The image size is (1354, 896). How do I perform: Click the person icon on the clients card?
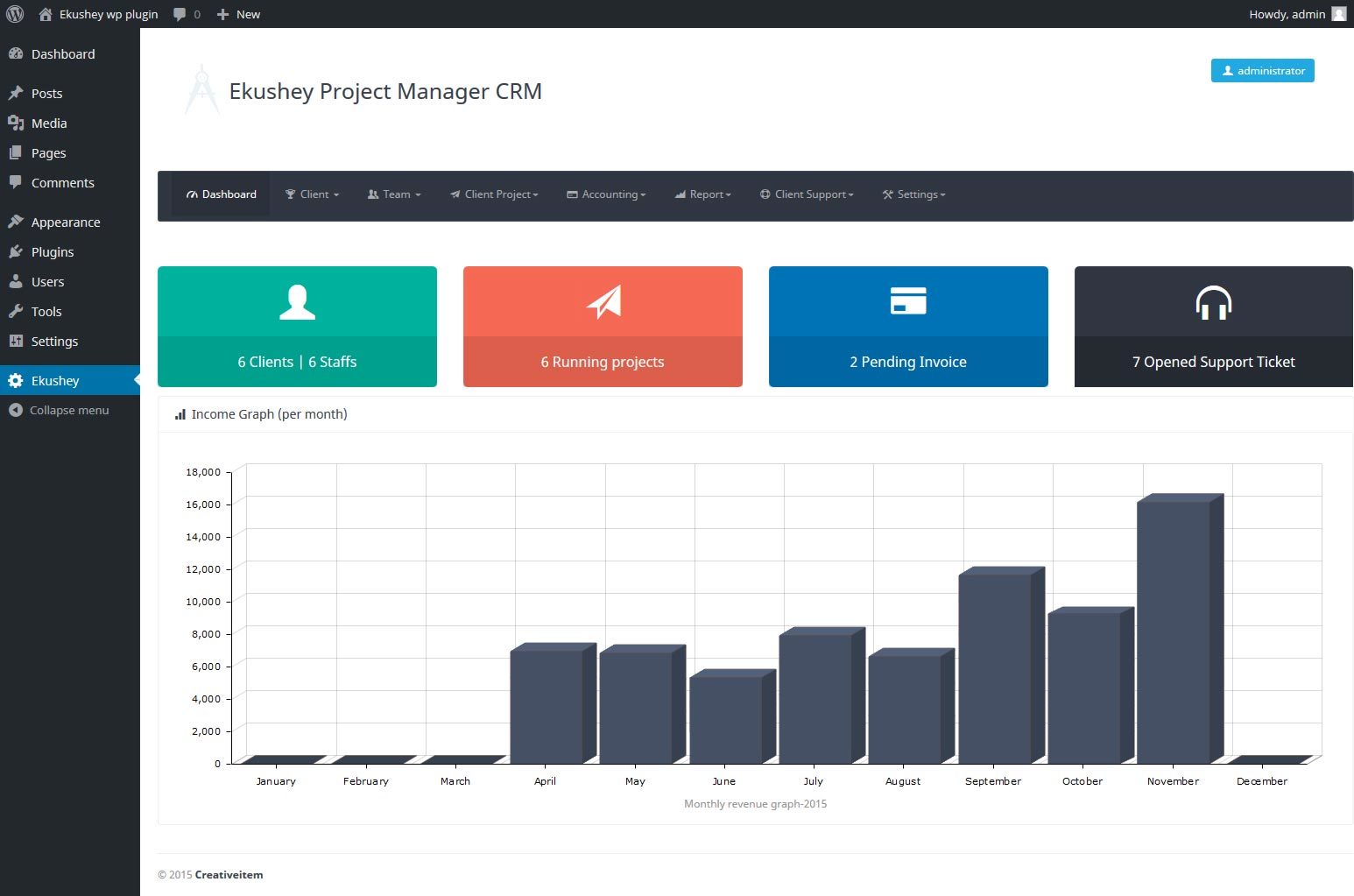click(297, 302)
